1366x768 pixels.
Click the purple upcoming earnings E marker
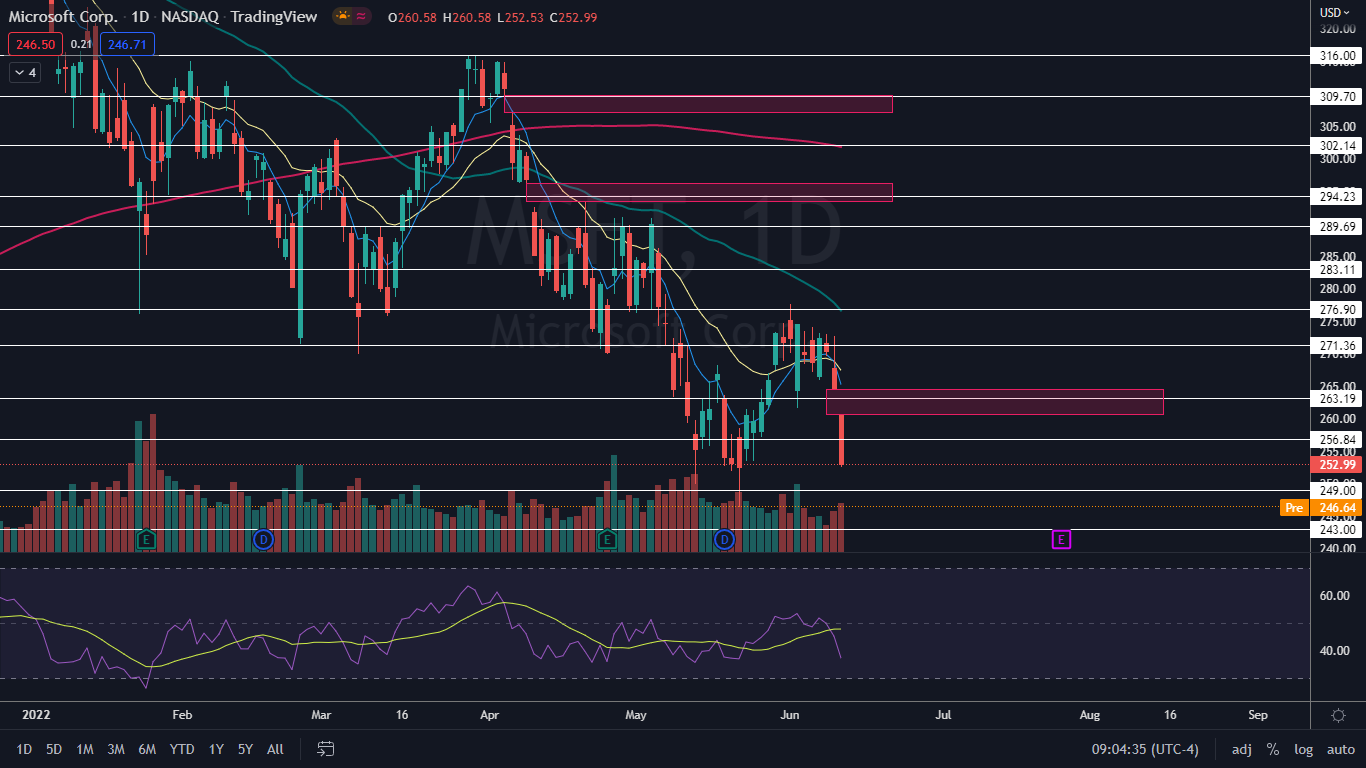tap(1061, 539)
